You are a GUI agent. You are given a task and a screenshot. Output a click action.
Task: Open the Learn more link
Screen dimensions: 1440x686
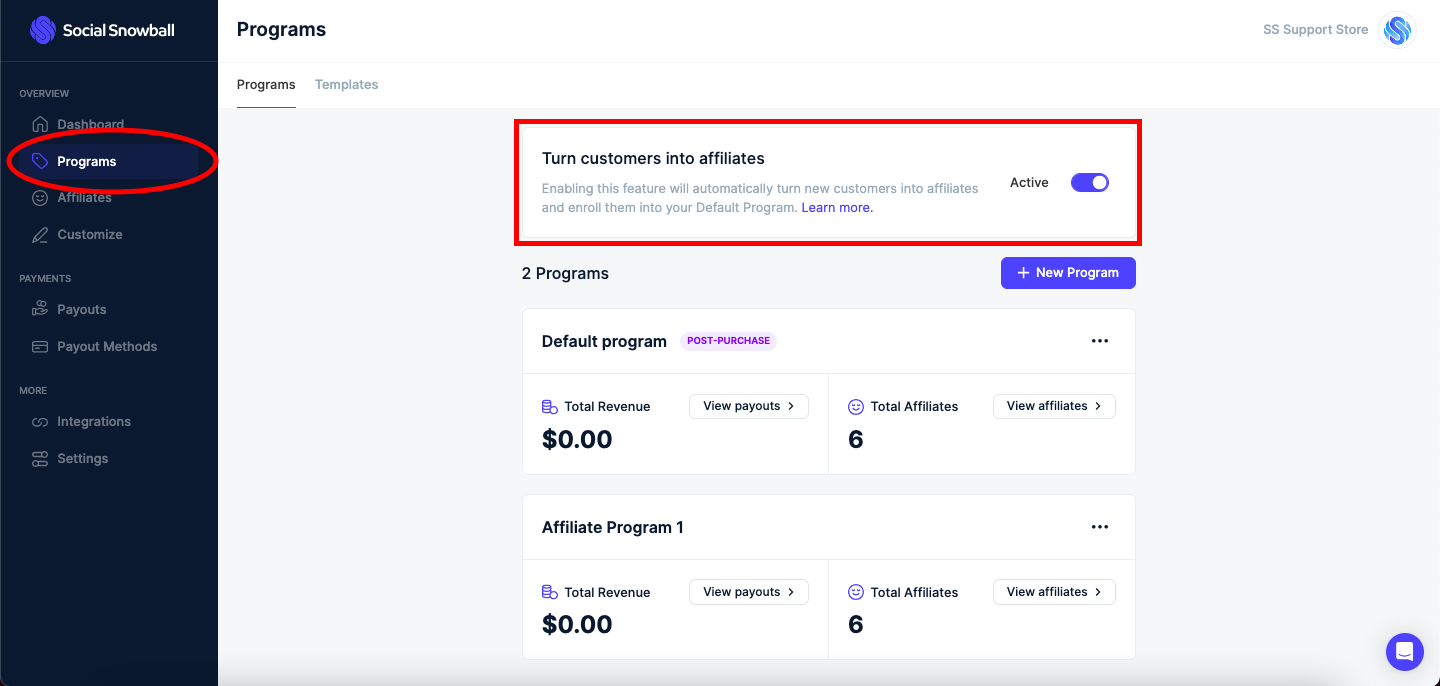(x=836, y=207)
